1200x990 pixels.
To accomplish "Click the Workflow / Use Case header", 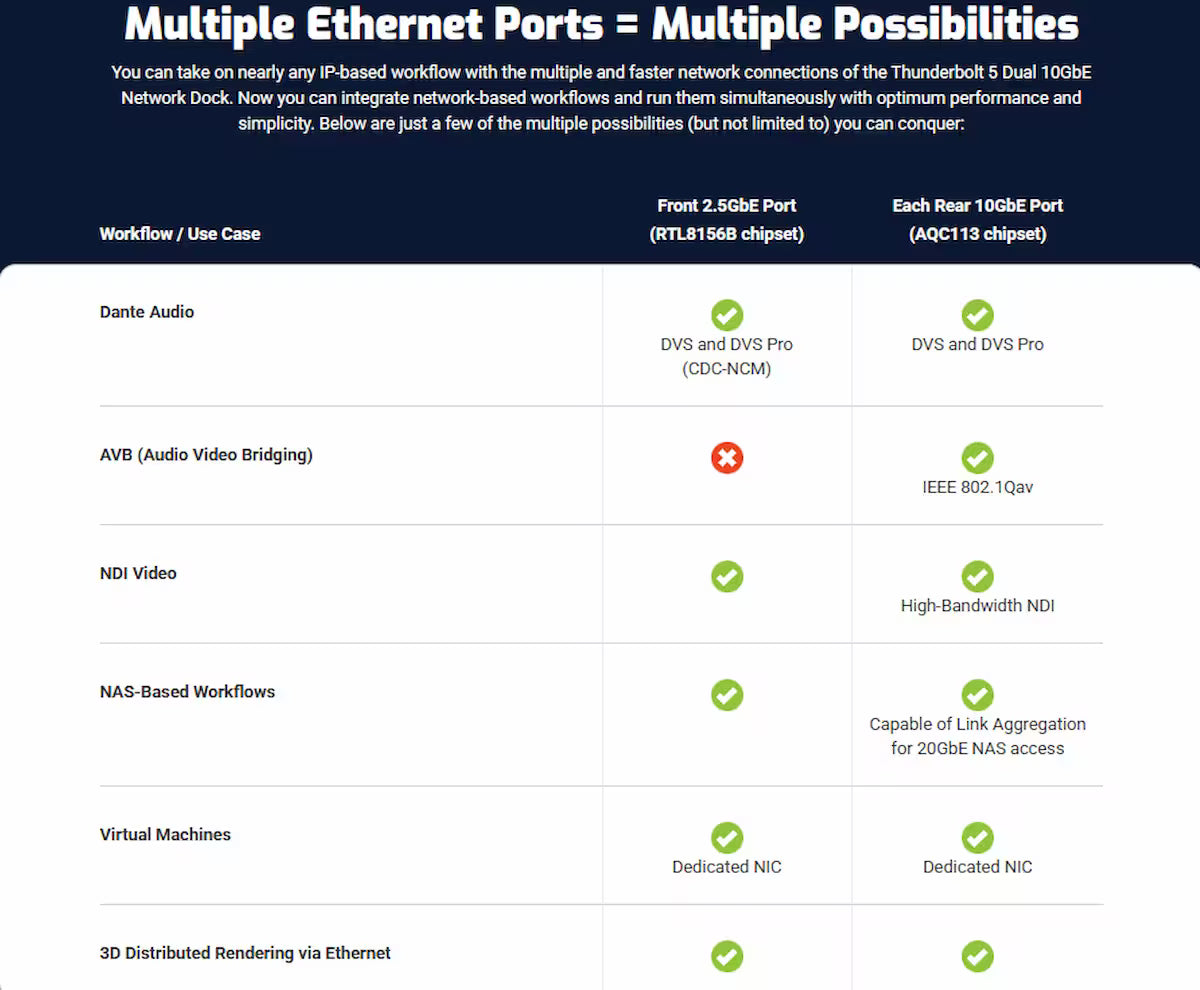I will pyautogui.click(x=180, y=234).
